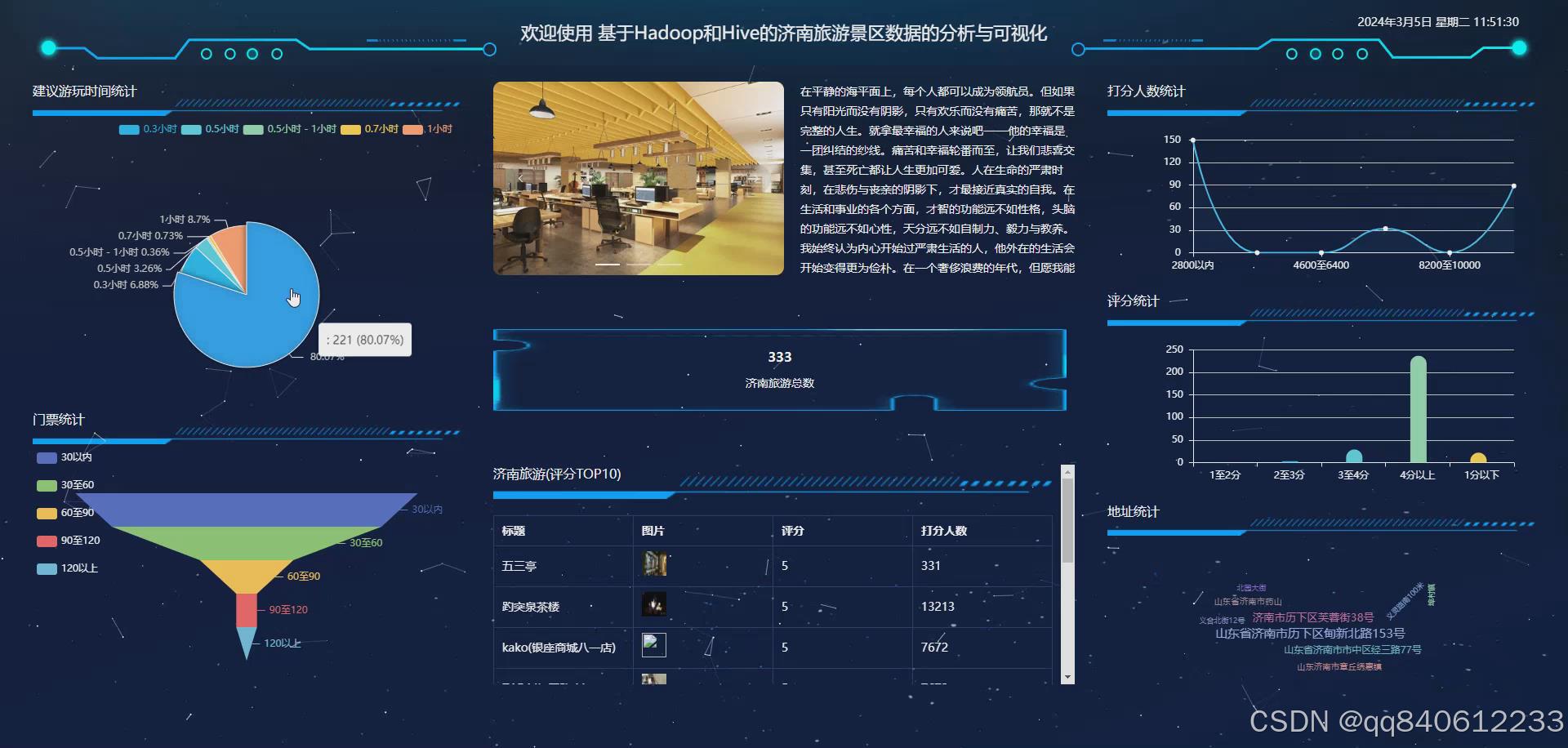Toggle the 0.7小时 legend entry

tap(369, 129)
